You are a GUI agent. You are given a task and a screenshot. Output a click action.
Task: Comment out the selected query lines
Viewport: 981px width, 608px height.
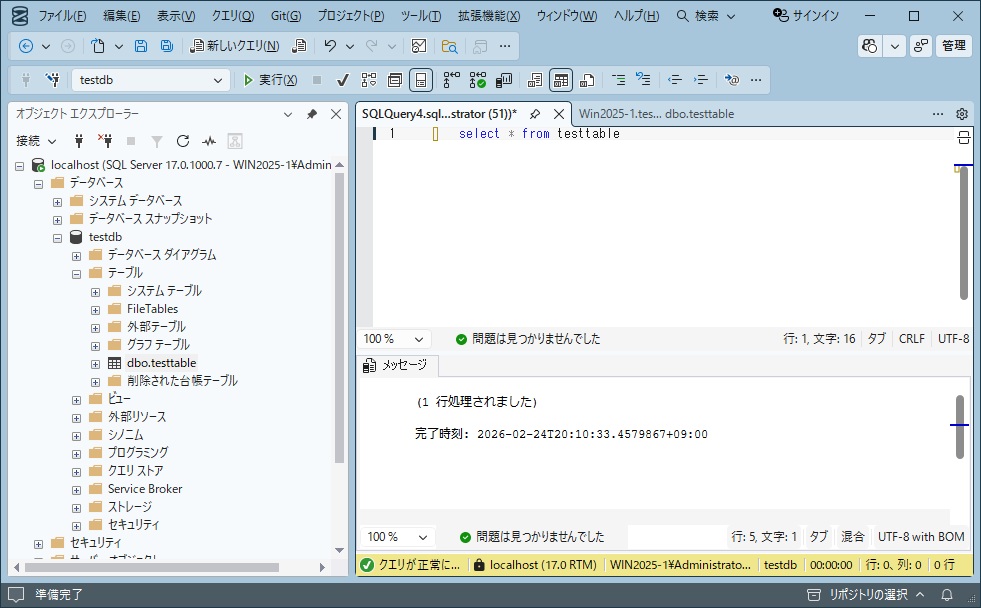620,79
